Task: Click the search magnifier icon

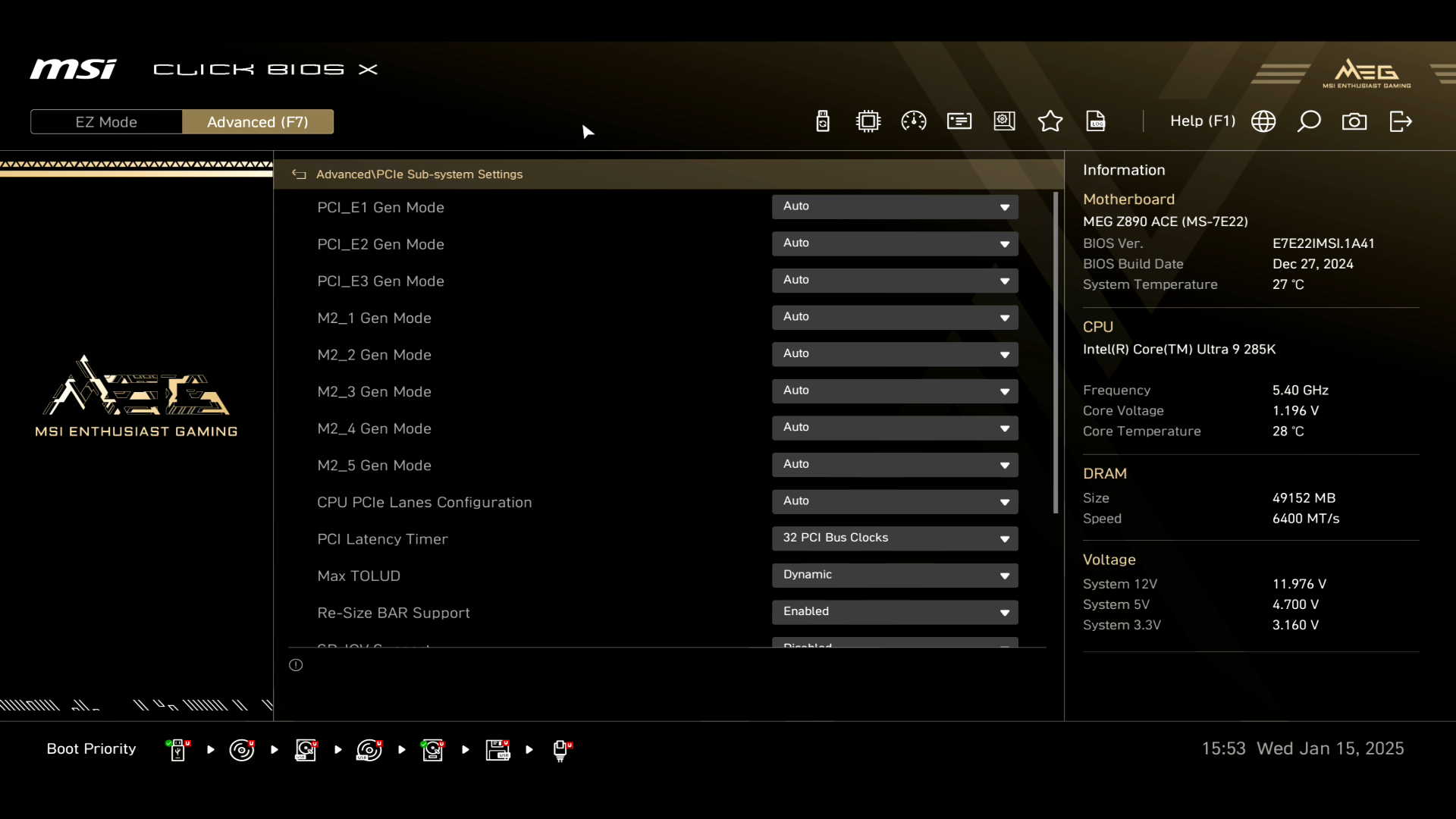Action: pos(1309,121)
